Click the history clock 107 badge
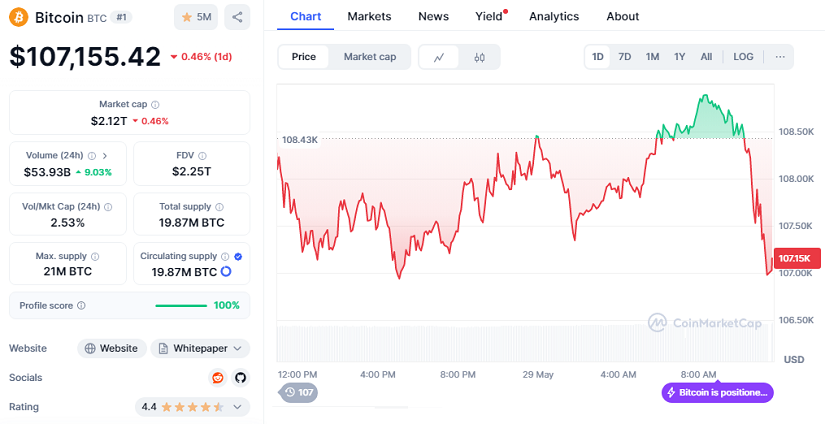The width and height of the screenshot is (825, 424). tap(298, 392)
